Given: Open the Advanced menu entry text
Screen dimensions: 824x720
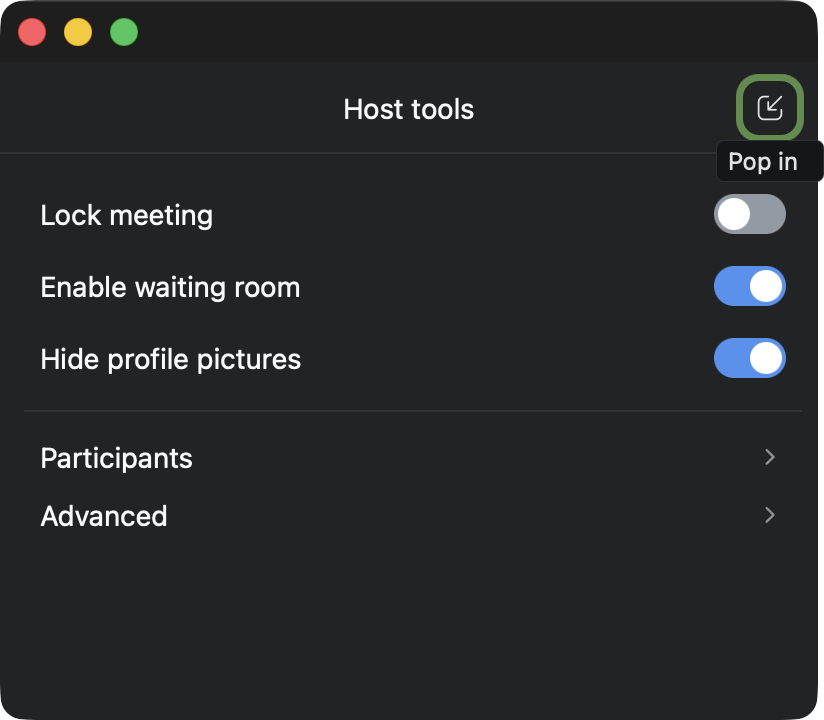Looking at the screenshot, I should 104,516.
